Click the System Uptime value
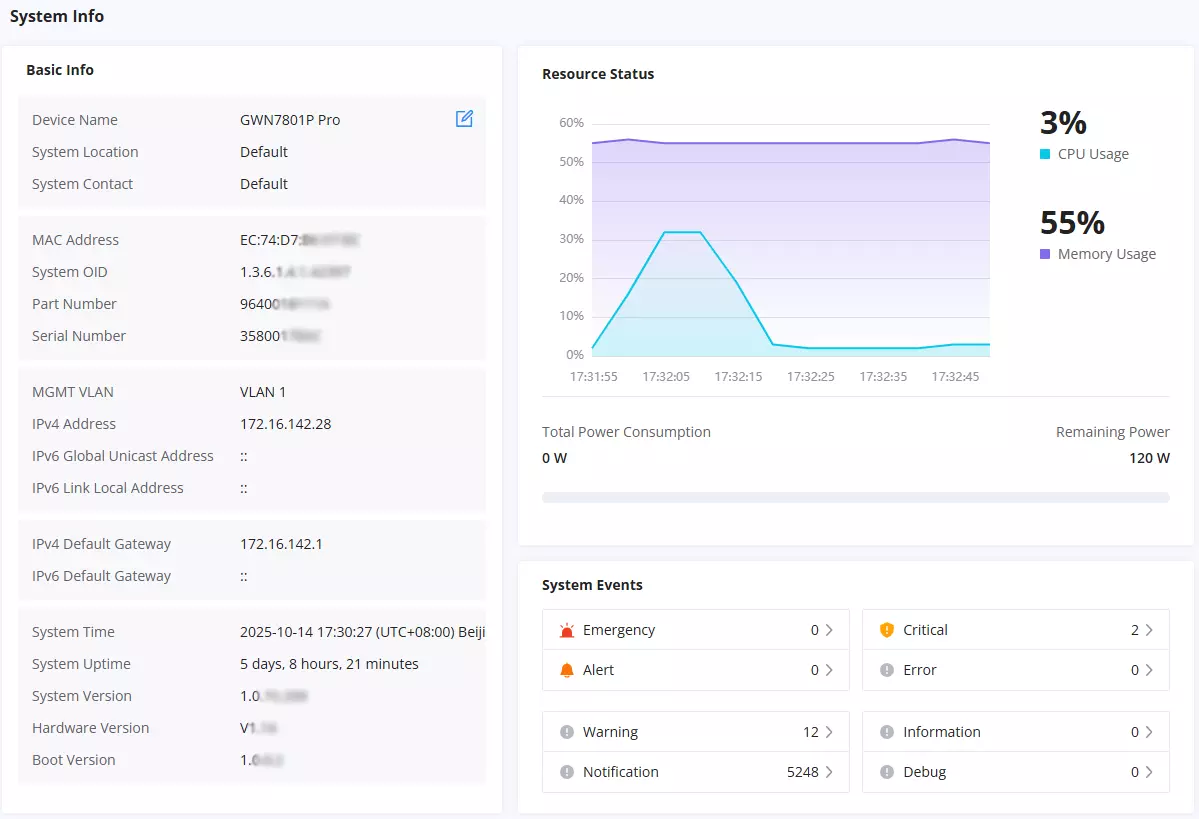This screenshot has width=1199, height=819. tap(329, 664)
